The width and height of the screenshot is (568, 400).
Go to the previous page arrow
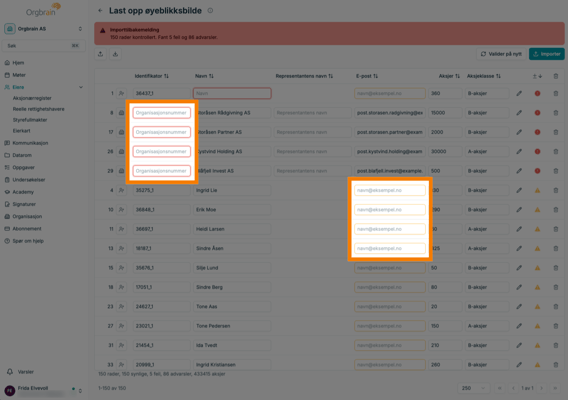coord(513,388)
